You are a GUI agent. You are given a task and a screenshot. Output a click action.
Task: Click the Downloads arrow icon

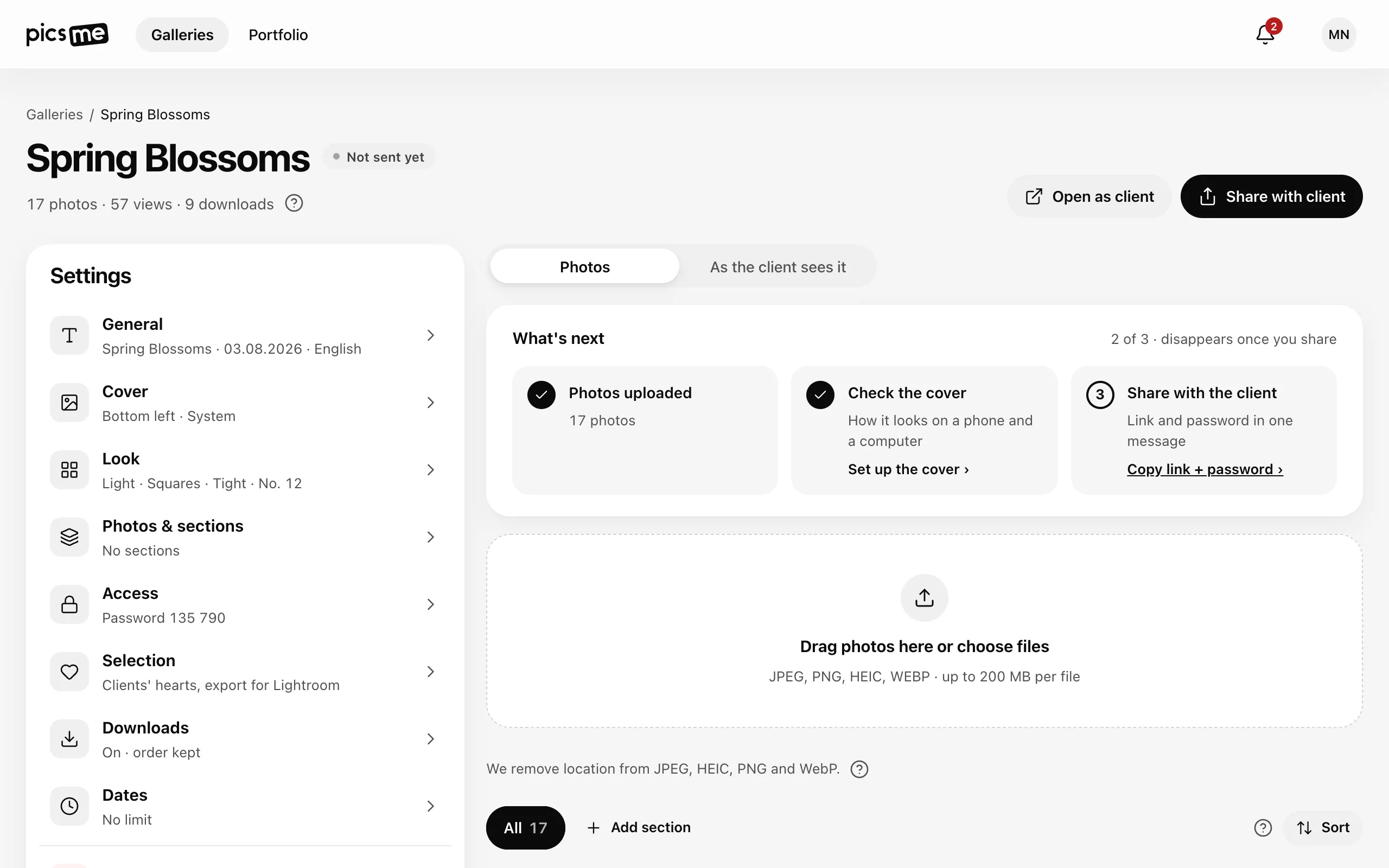(69, 739)
